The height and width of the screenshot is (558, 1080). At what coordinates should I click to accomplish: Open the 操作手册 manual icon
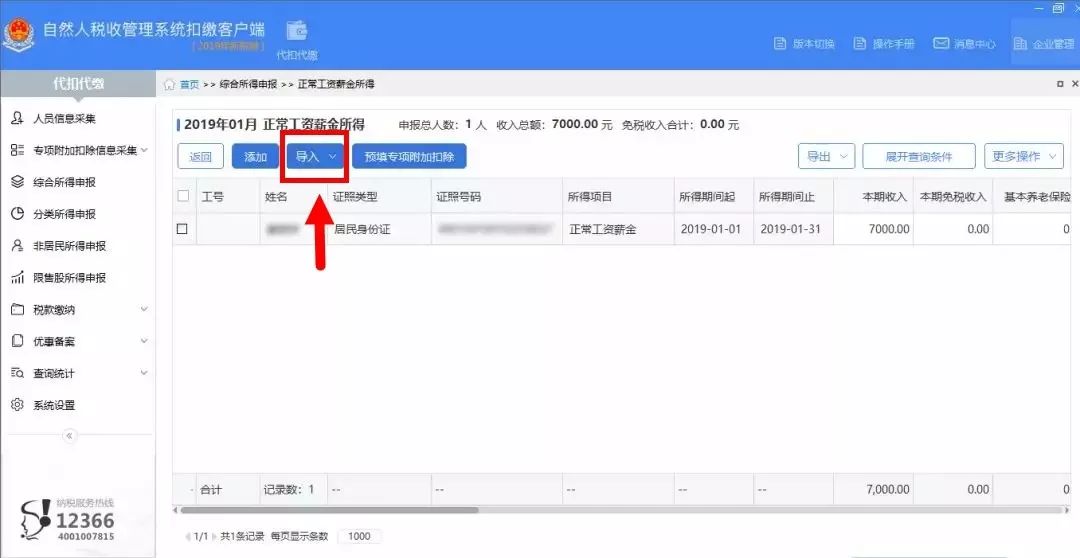click(860, 43)
